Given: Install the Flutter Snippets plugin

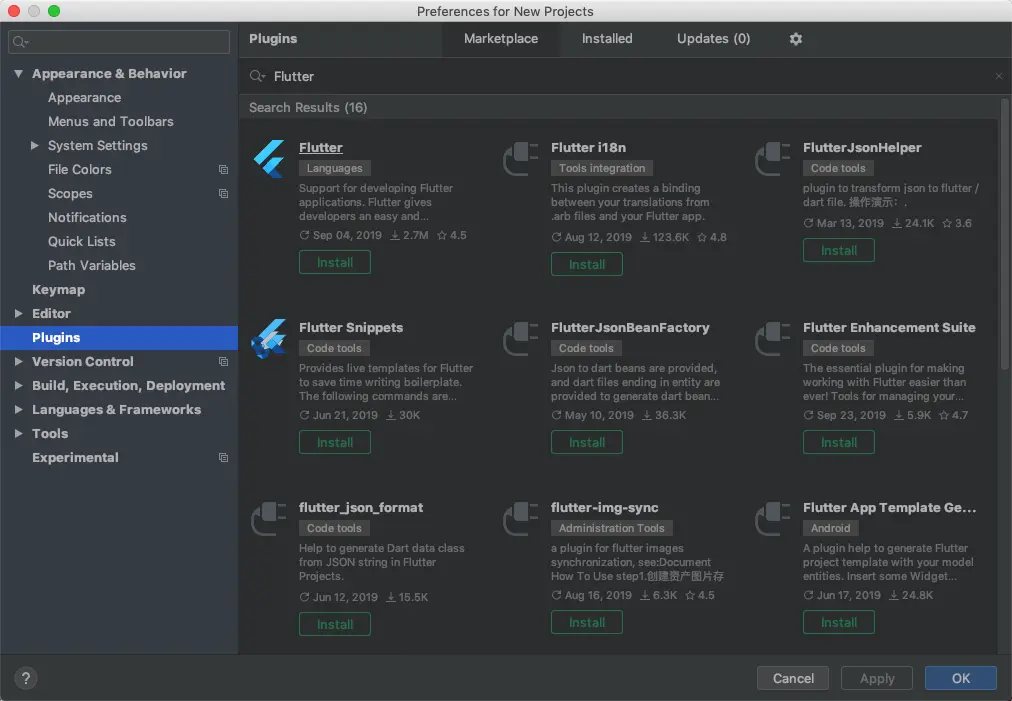Looking at the screenshot, I should (334, 443).
